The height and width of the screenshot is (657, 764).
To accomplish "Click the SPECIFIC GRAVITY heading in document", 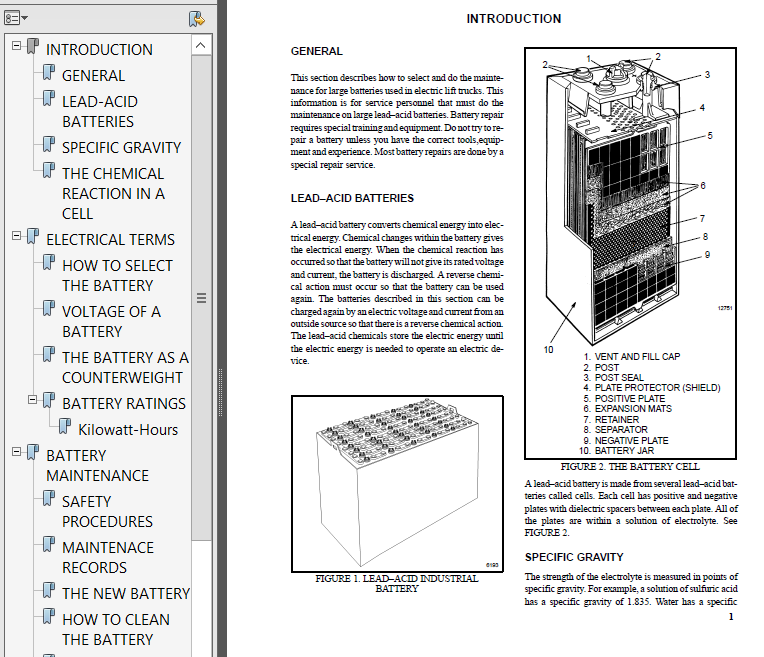I will click(x=574, y=557).
